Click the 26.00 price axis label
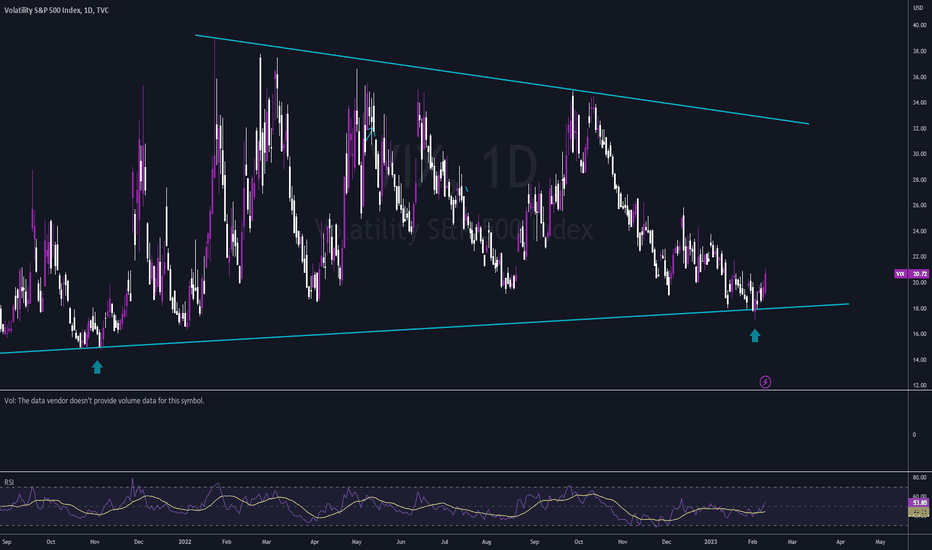932x550 pixels. click(920, 205)
